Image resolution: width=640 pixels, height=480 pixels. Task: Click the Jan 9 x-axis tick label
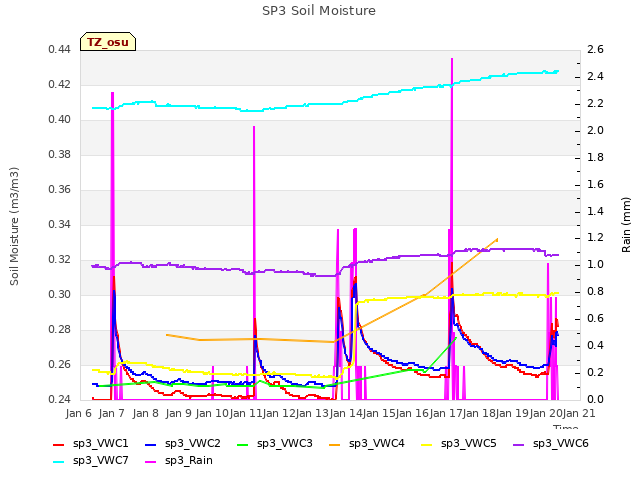coord(178,413)
